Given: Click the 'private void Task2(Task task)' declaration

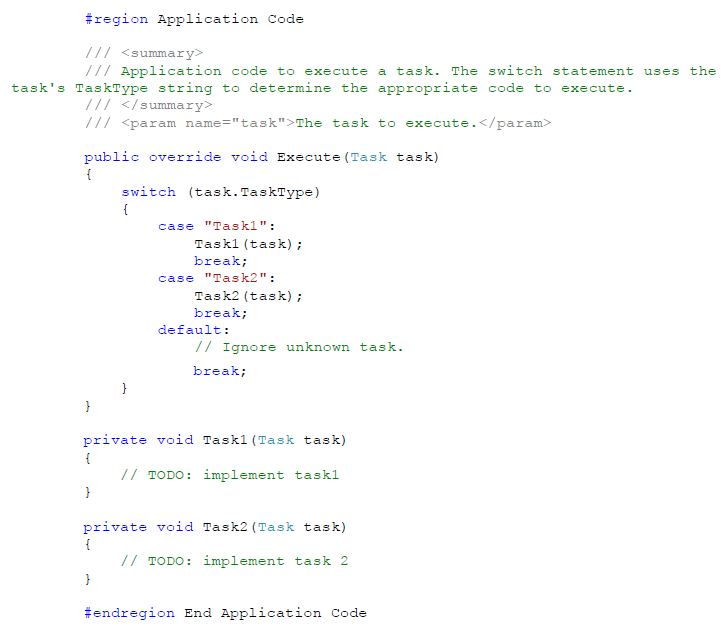Looking at the screenshot, I should coord(215,527).
